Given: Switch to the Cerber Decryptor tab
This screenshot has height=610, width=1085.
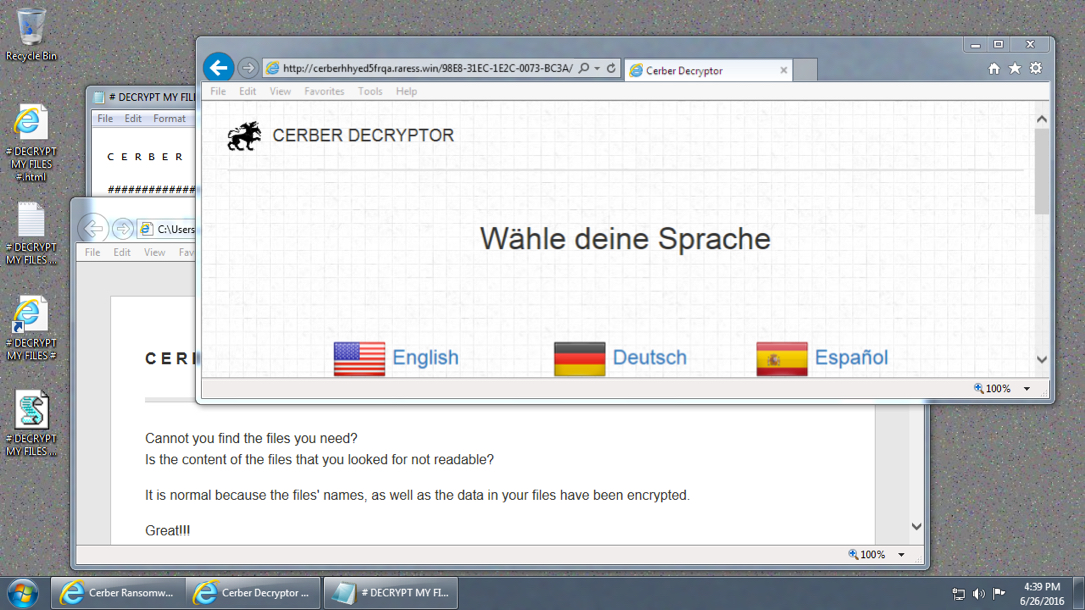Looking at the screenshot, I should click(x=700, y=71).
